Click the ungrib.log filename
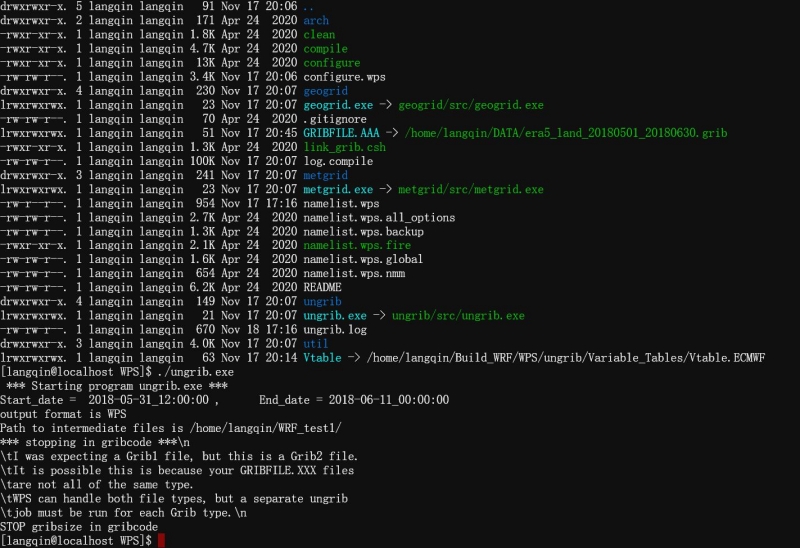The height and width of the screenshot is (548, 800). tap(334, 330)
